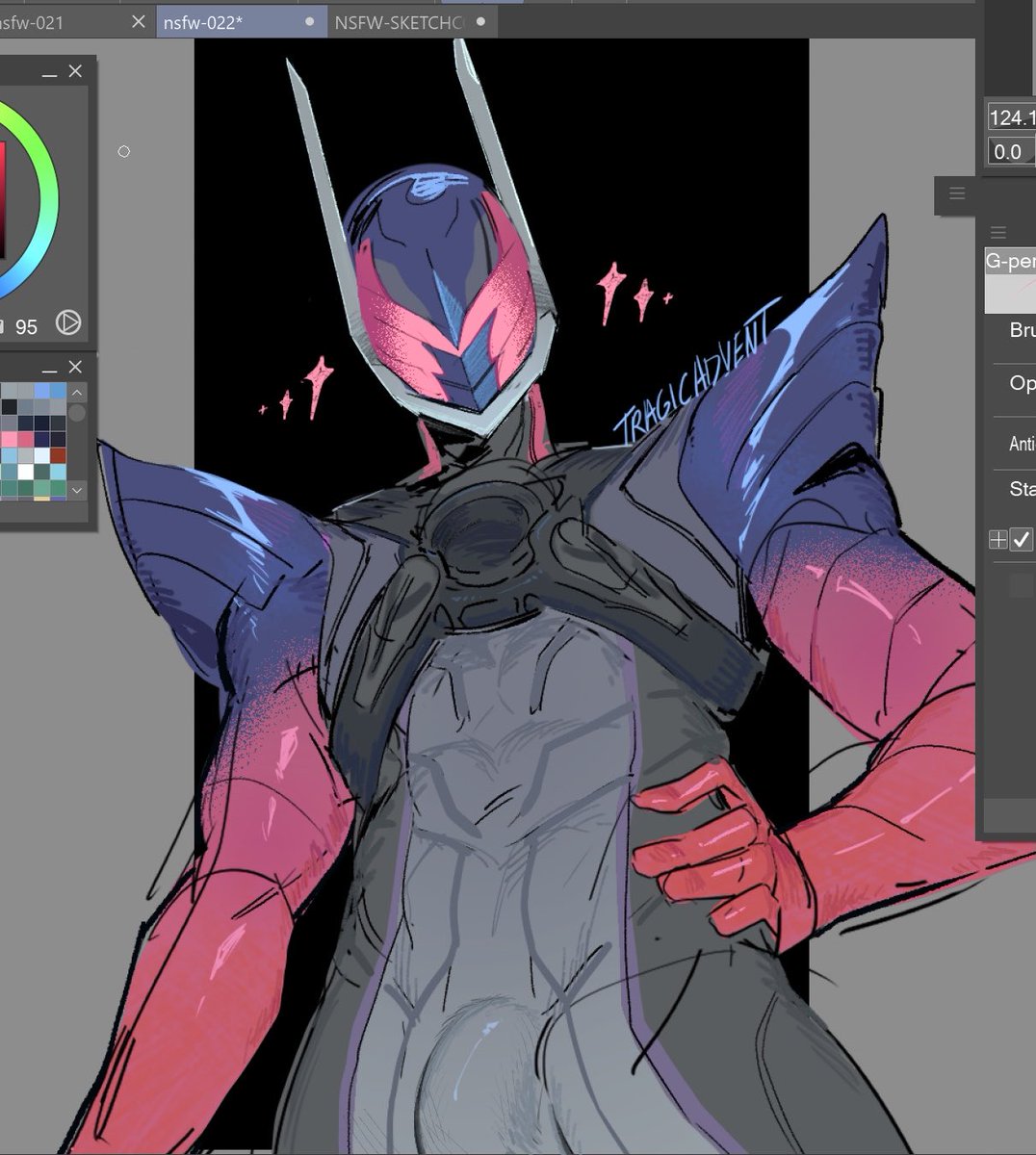The image size is (1036, 1155).
Task: Click the color set scrollbar thumb
Action: [77, 413]
